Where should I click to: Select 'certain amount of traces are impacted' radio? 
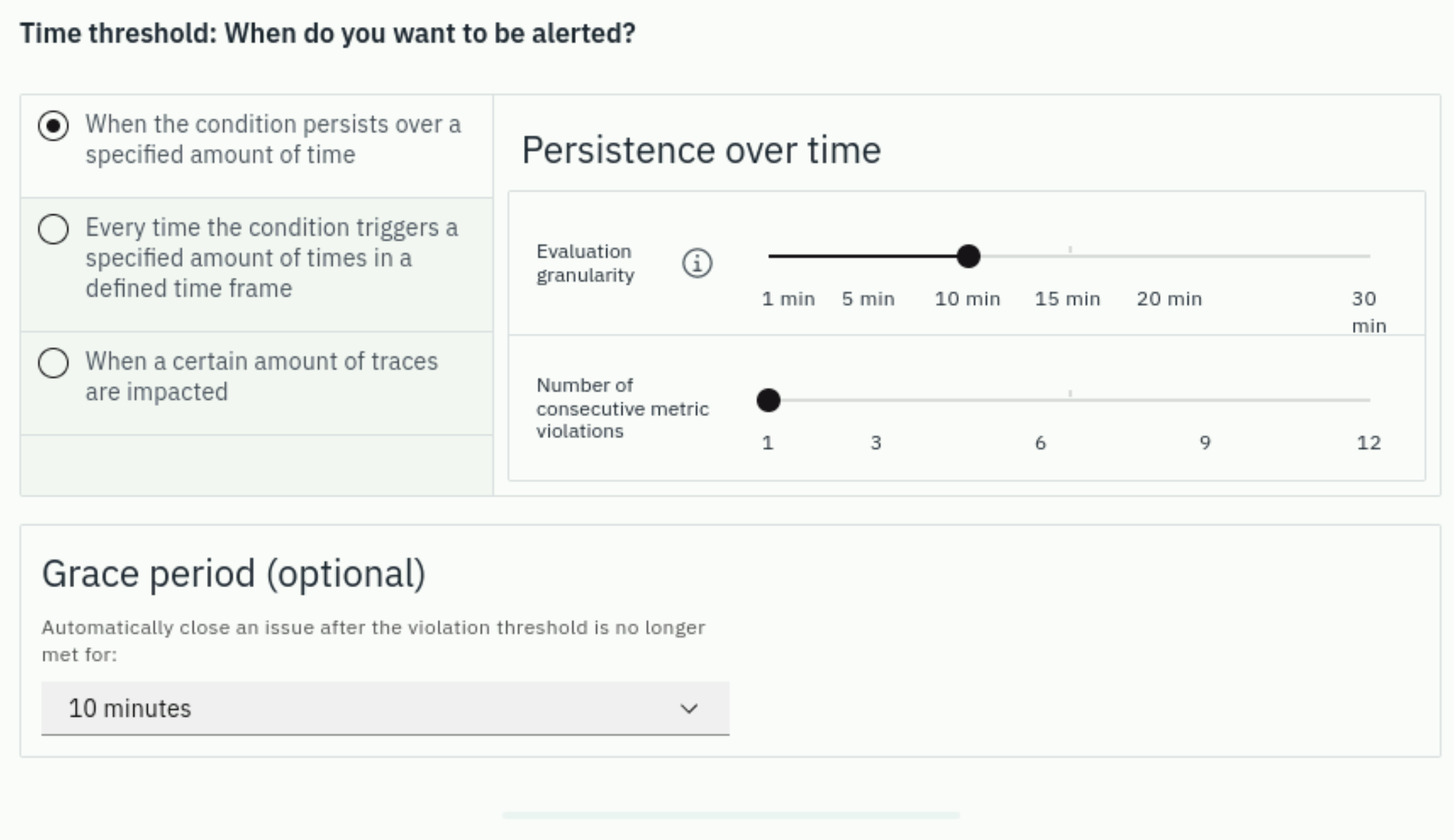click(53, 363)
